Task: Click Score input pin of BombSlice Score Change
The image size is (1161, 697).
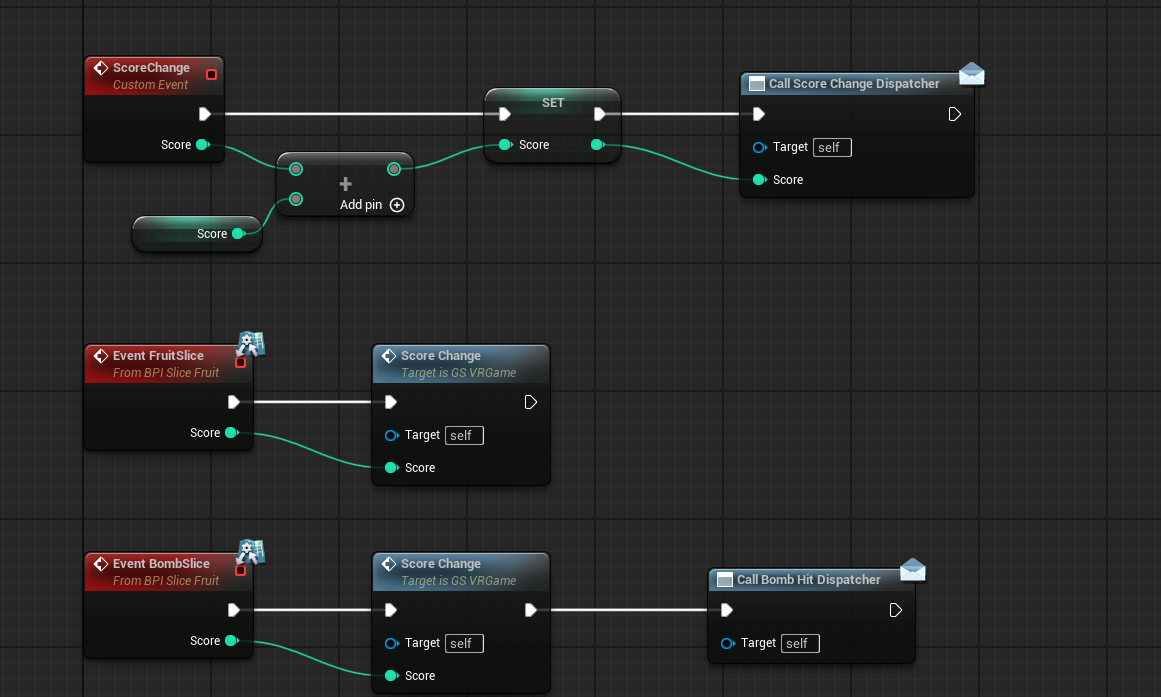Action: click(391, 676)
